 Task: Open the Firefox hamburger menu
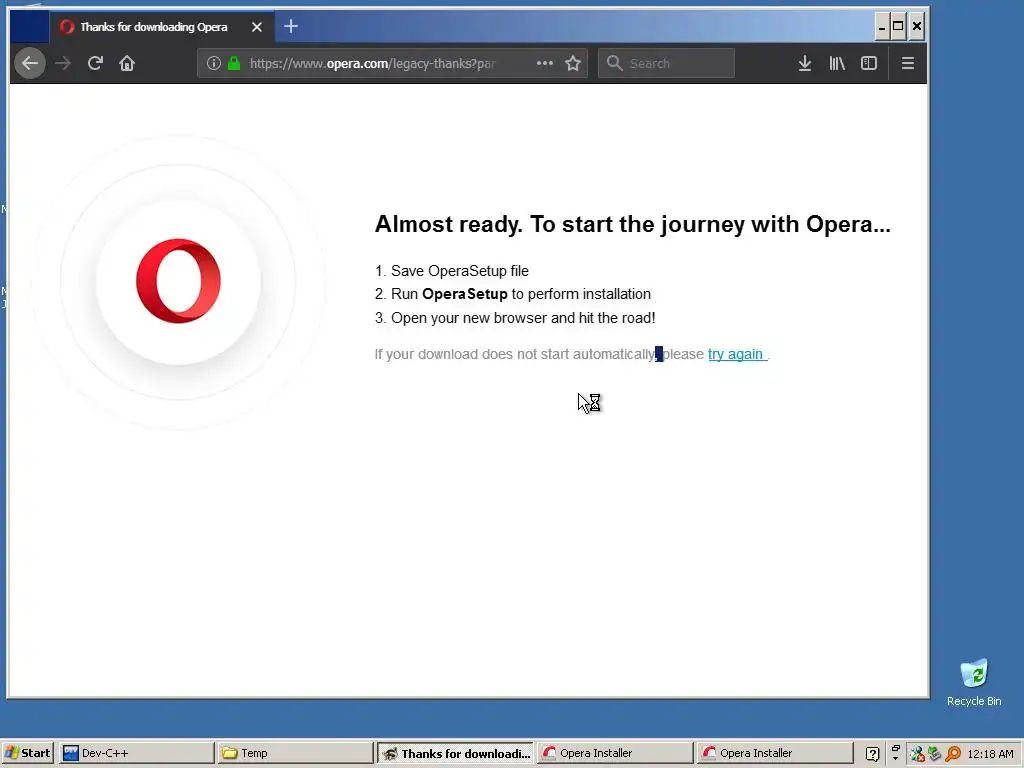click(908, 63)
